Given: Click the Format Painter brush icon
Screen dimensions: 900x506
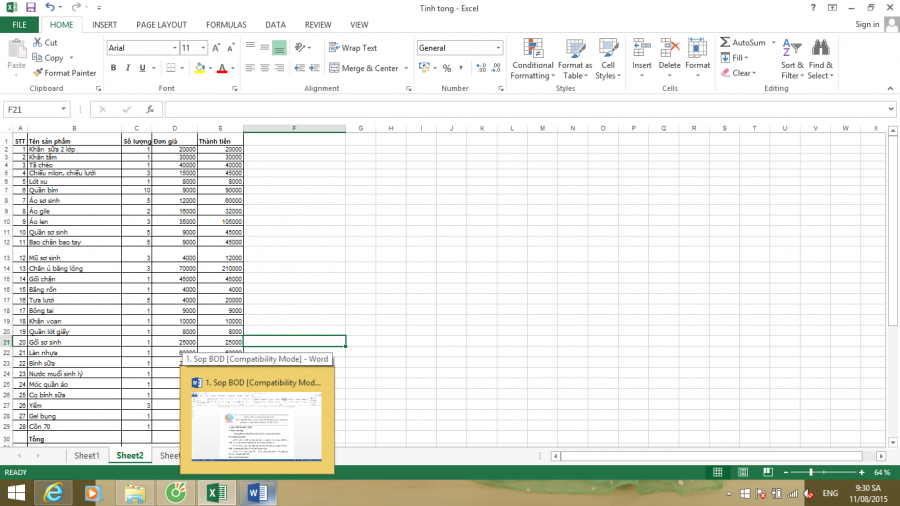Looking at the screenshot, I should (37, 73).
